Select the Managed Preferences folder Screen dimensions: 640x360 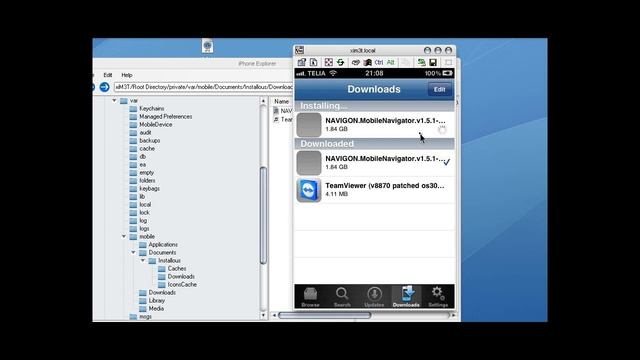[161, 117]
